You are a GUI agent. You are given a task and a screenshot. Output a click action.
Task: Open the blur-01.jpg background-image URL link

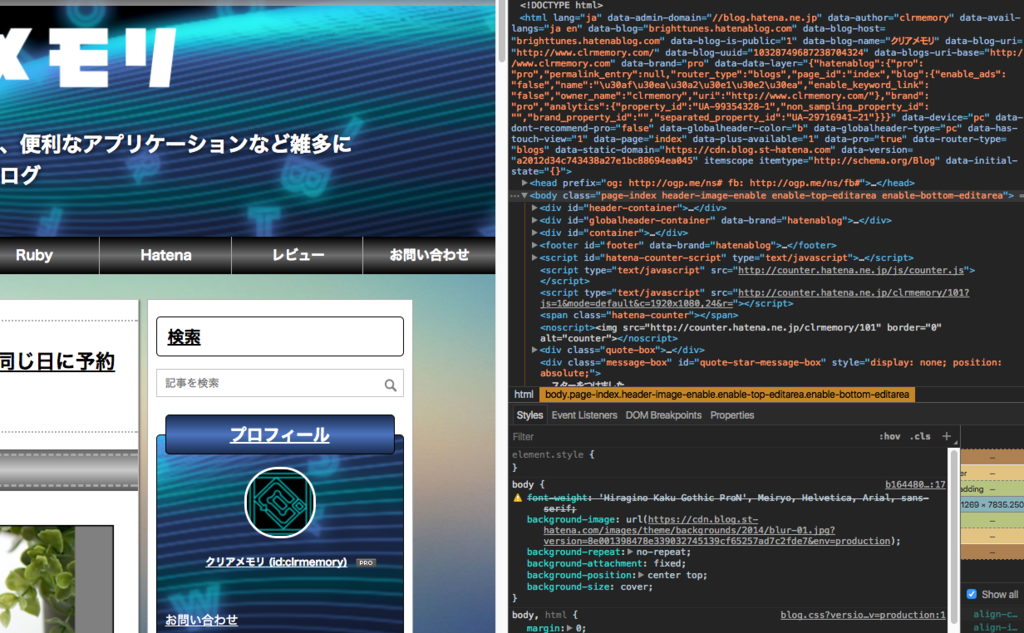(x=716, y=530)
